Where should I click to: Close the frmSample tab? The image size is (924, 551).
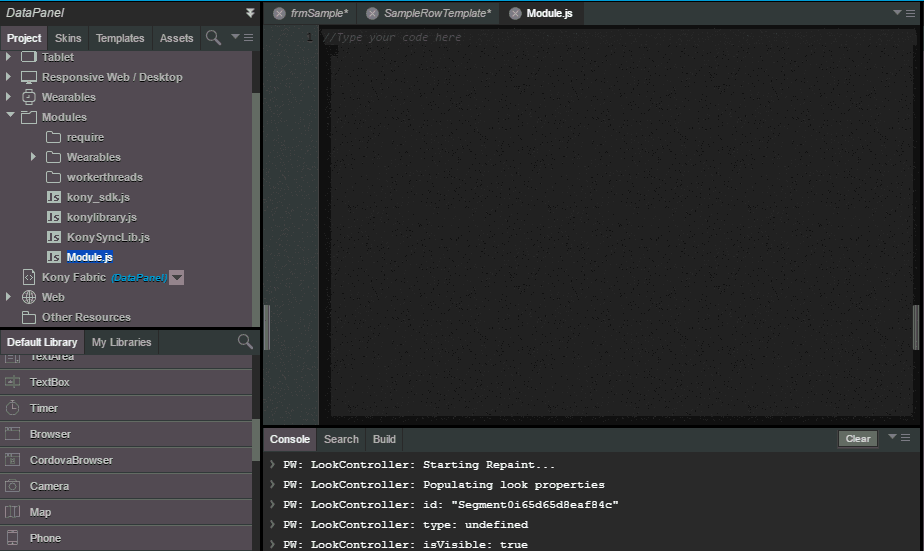click(x=280, y=14)
